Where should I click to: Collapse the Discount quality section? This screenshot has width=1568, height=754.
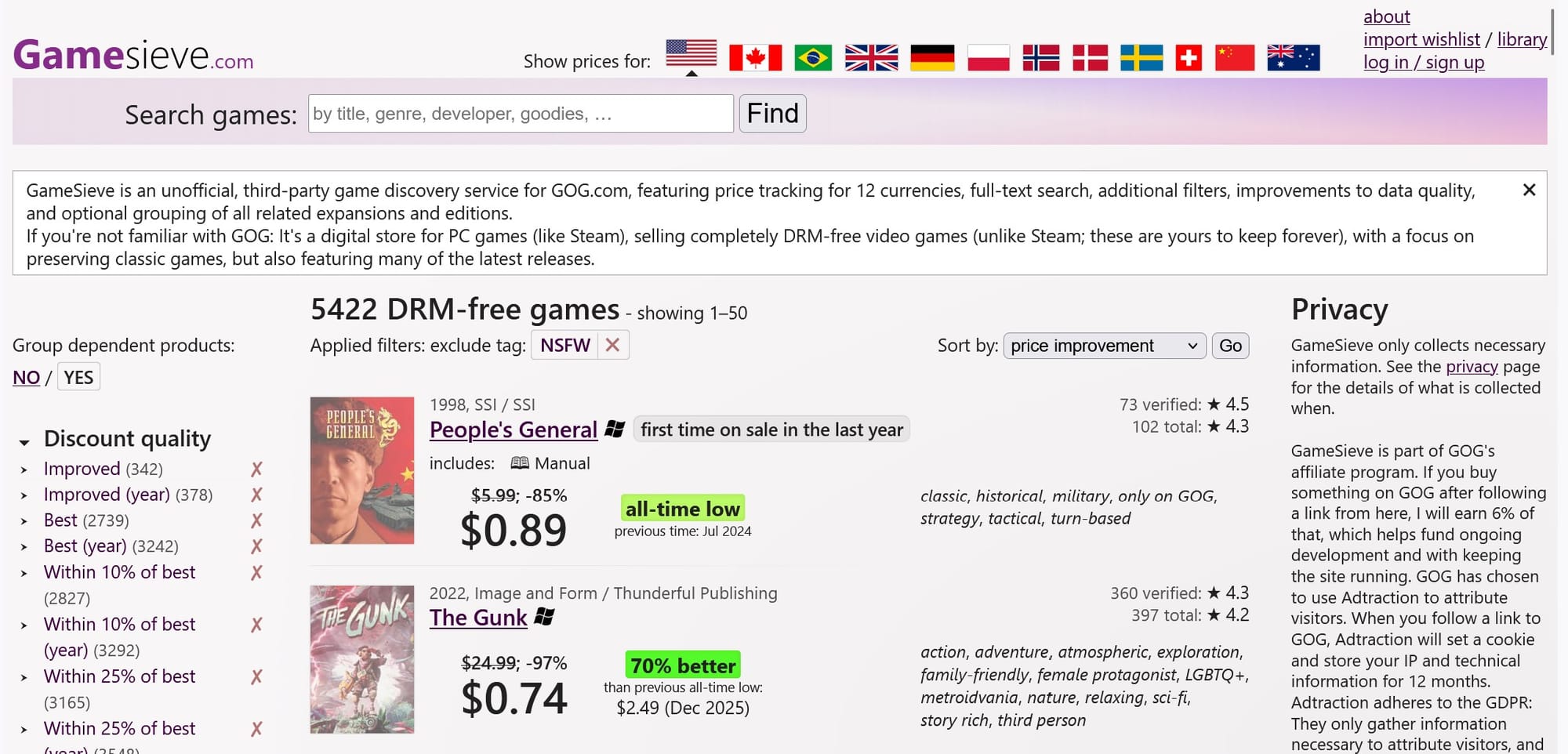[24, 441]
